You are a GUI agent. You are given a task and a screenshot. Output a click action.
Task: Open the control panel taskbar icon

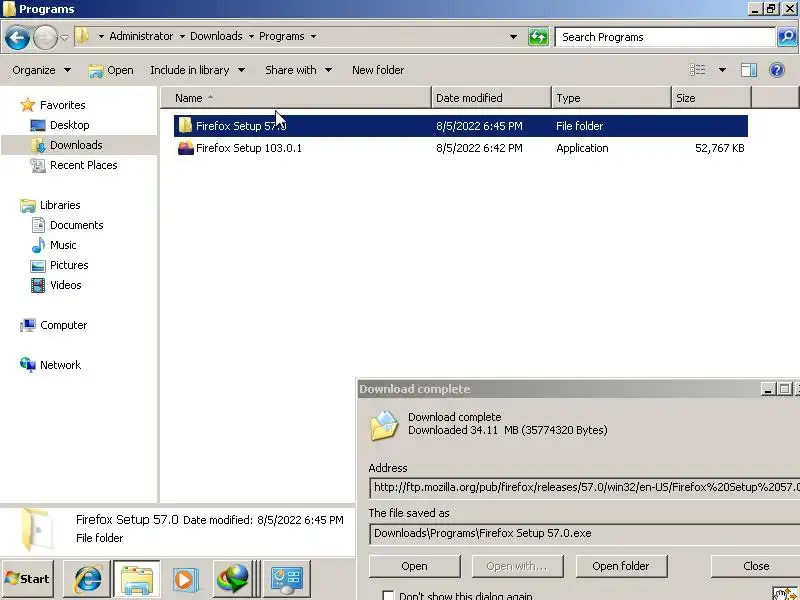point(287,579)
